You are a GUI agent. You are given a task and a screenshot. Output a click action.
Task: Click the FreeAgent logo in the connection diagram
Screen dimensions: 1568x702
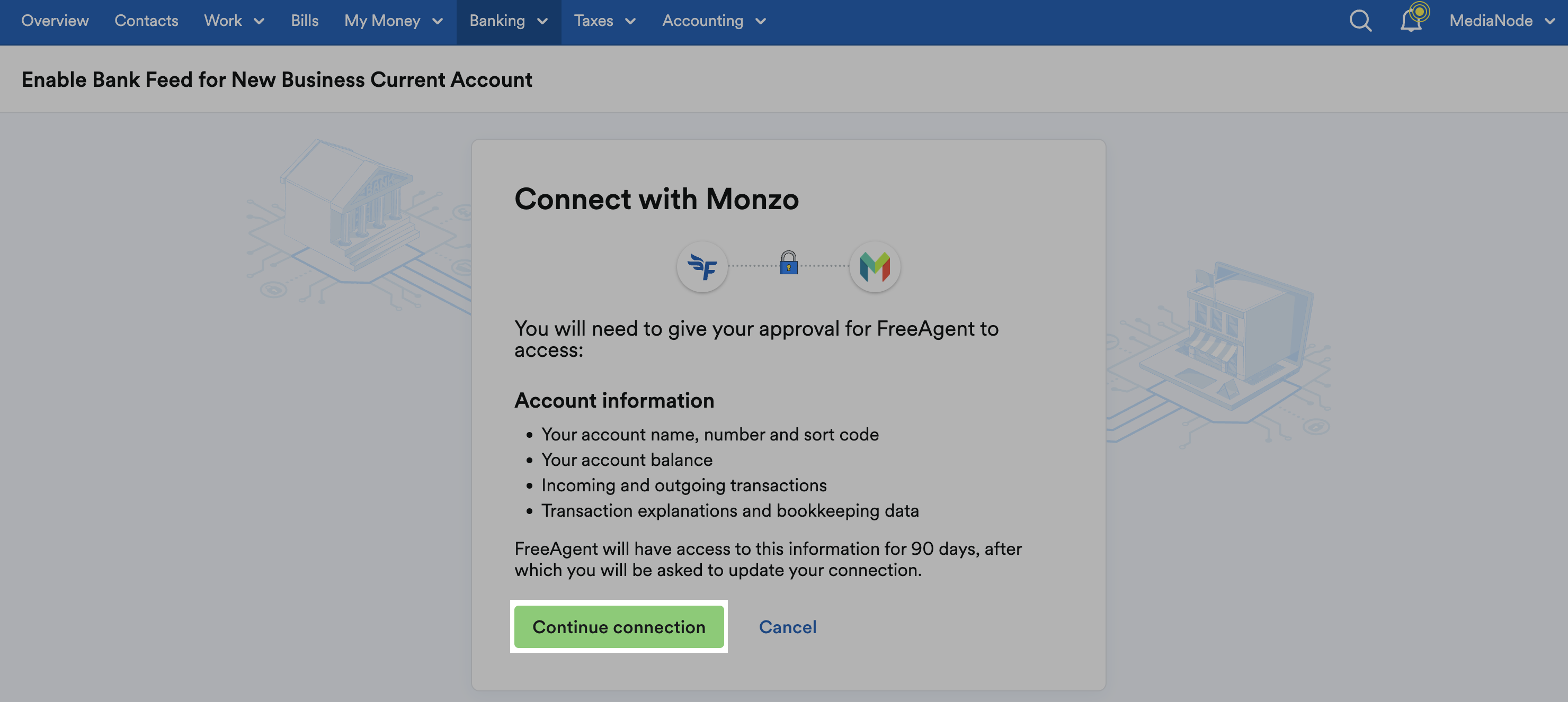click(702, 266)
